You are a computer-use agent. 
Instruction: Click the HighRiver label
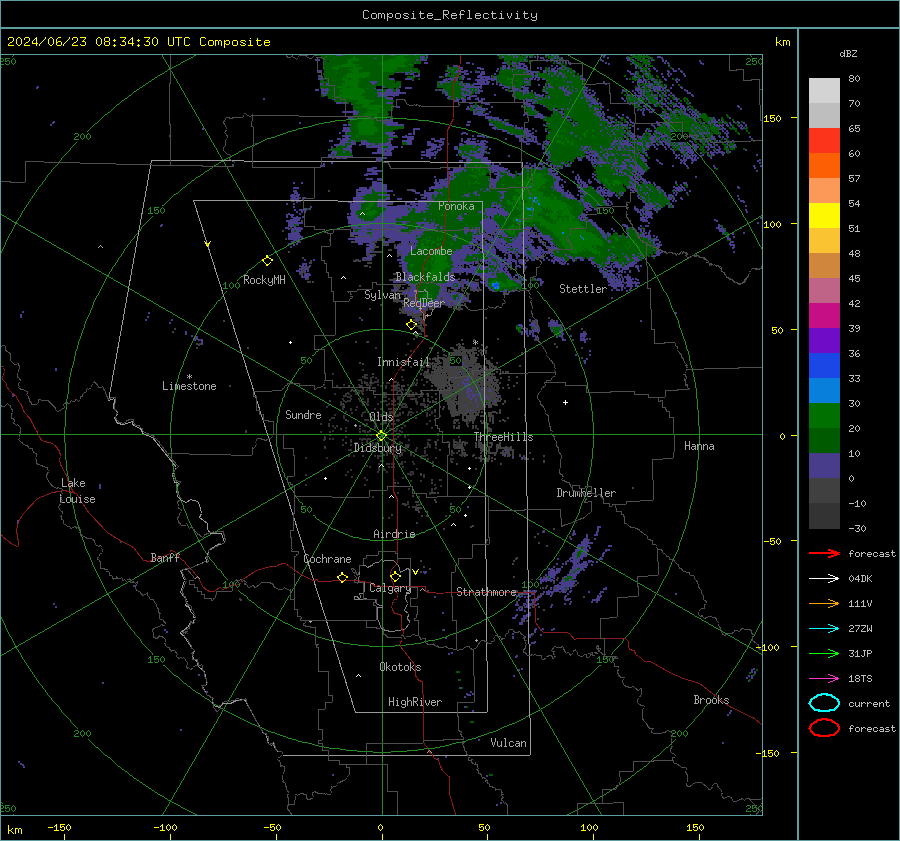415,702
